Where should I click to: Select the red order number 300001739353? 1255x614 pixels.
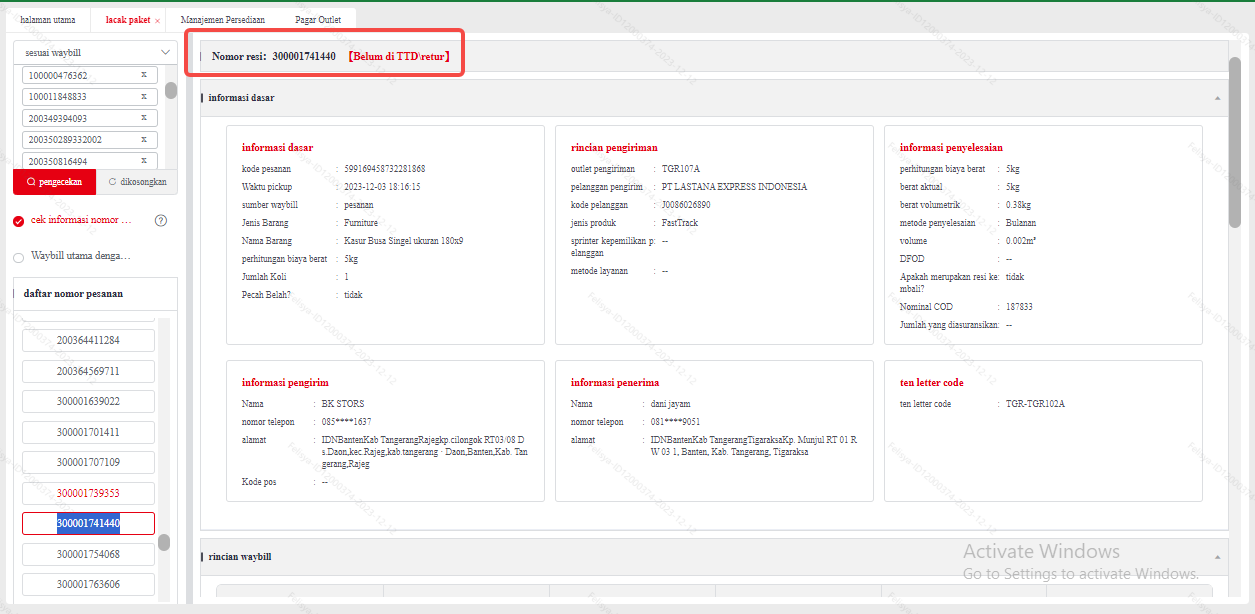[88, 493]
